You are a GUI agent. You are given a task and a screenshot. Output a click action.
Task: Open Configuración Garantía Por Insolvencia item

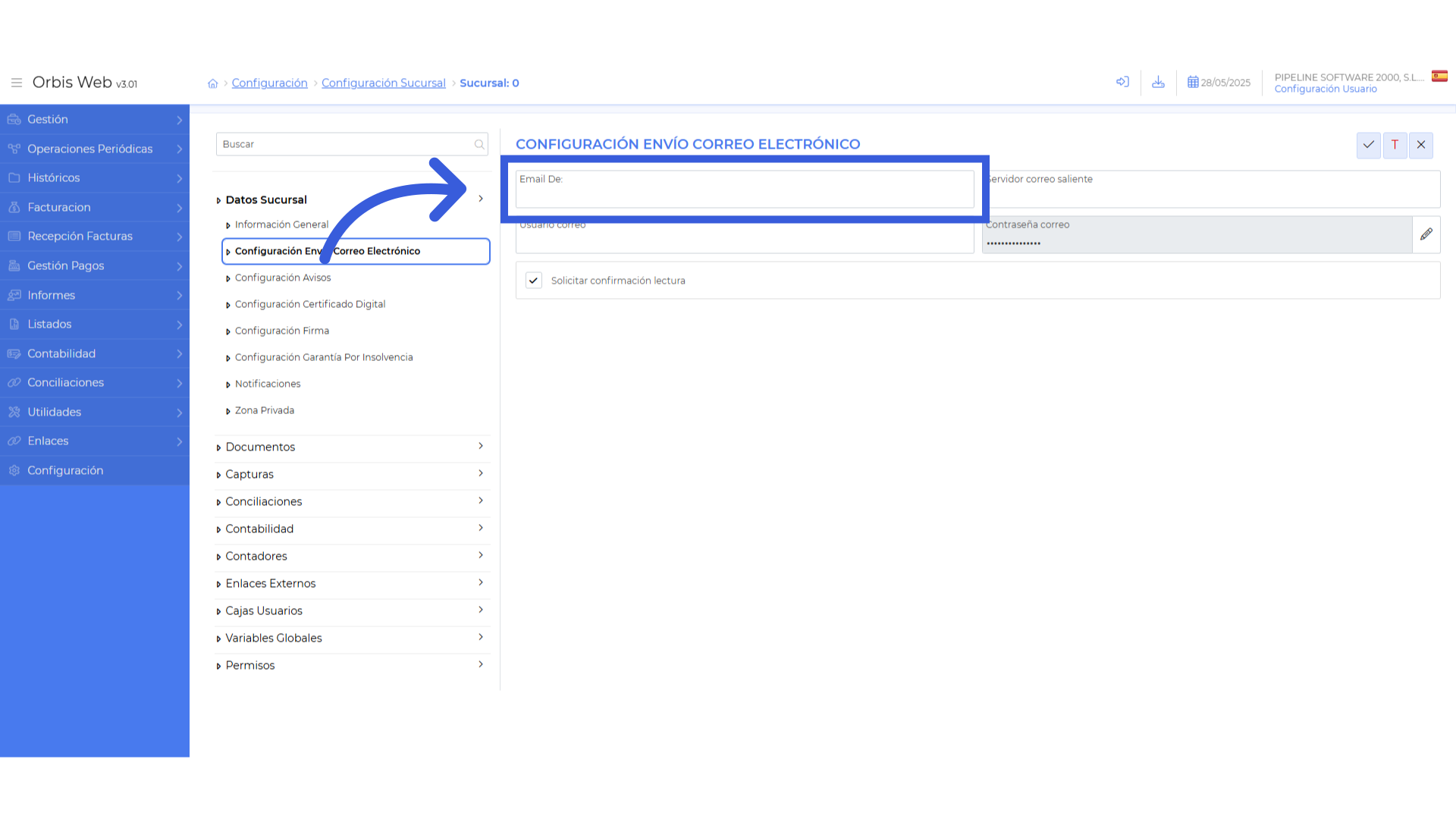(x=323, y=357)
